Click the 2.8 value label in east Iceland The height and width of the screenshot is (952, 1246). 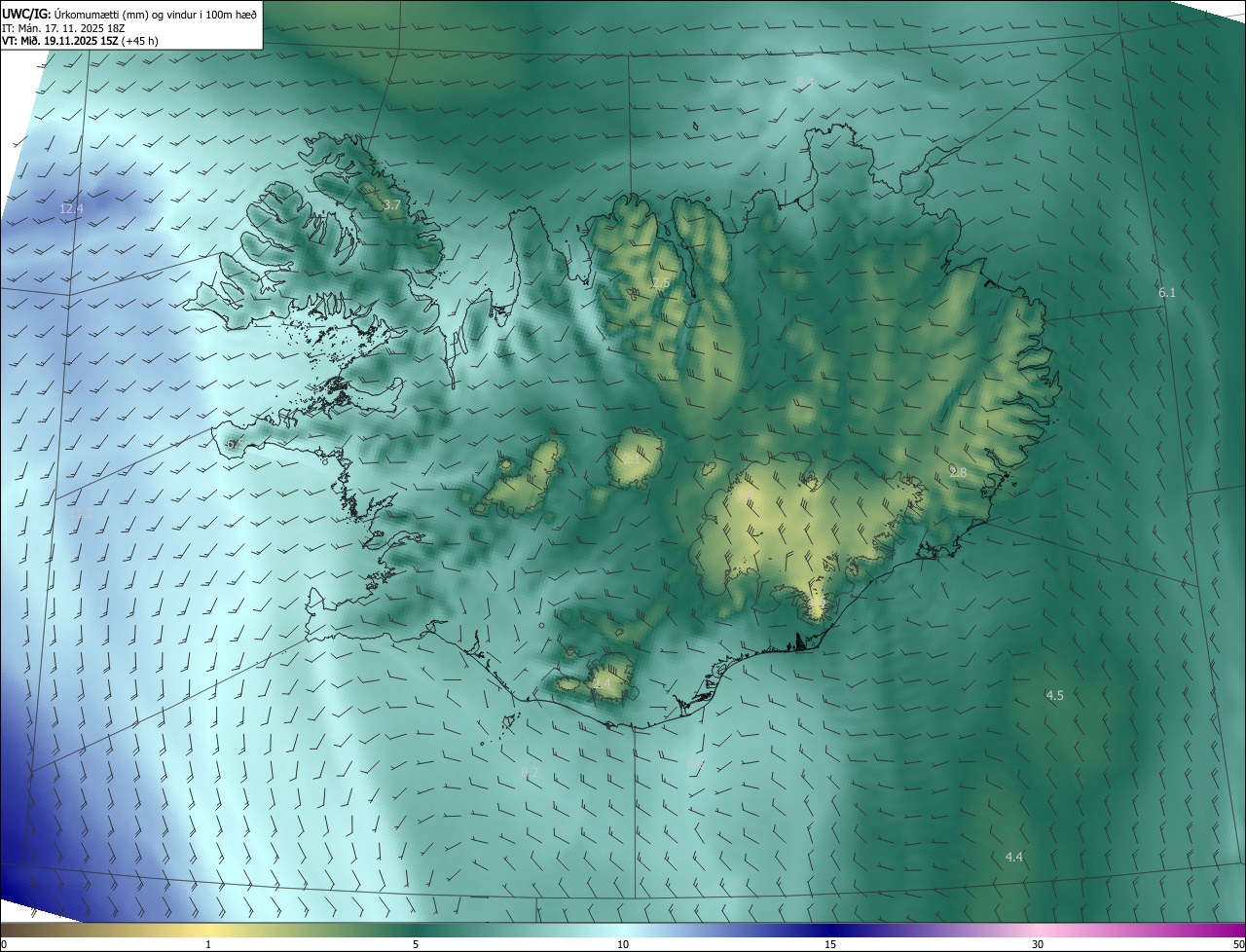pos(958,472)
